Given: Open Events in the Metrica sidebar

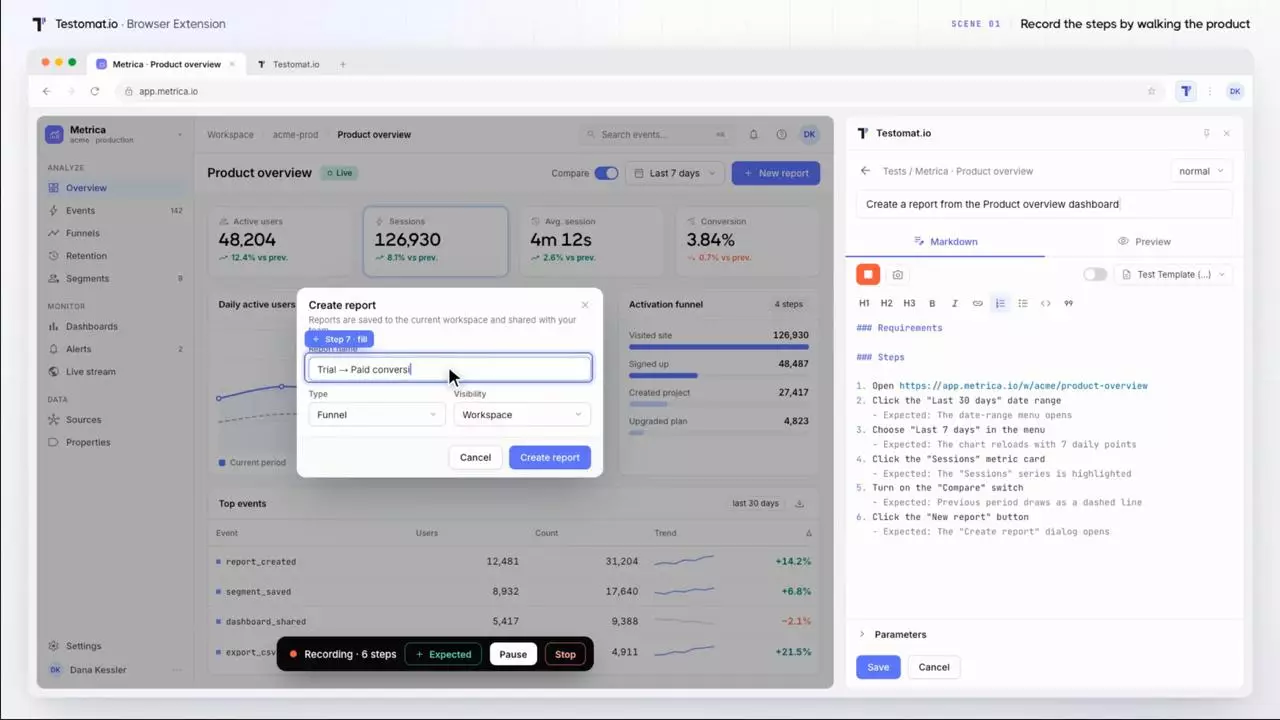Looking at the screenshot, I should 115,210.
